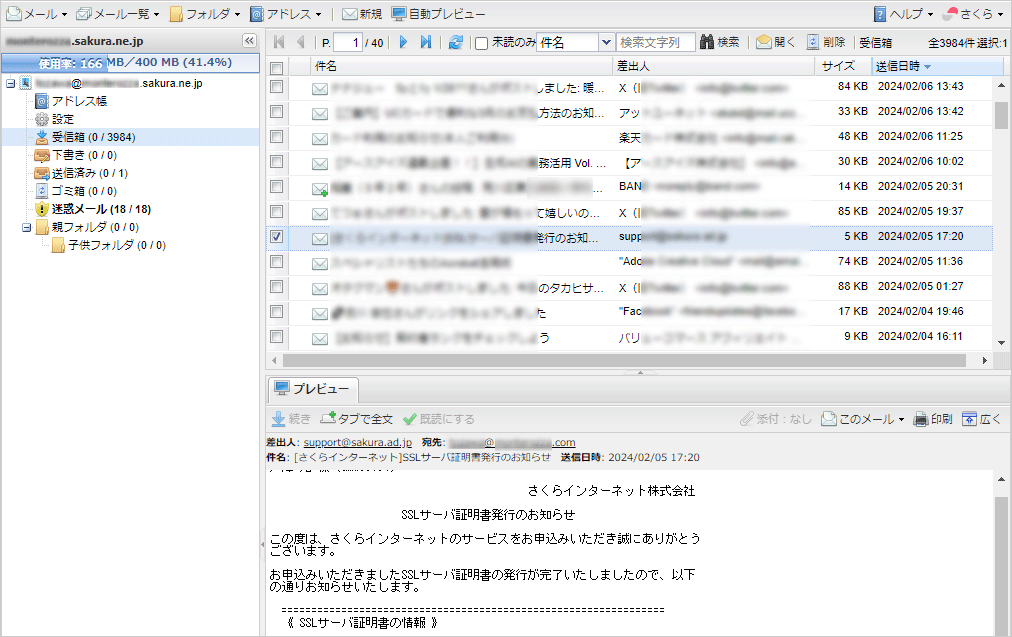Open the ヘルプ help dropdown
Image resolution: width=1012 pixels, height=637 pixels.
tap(904, 14)
